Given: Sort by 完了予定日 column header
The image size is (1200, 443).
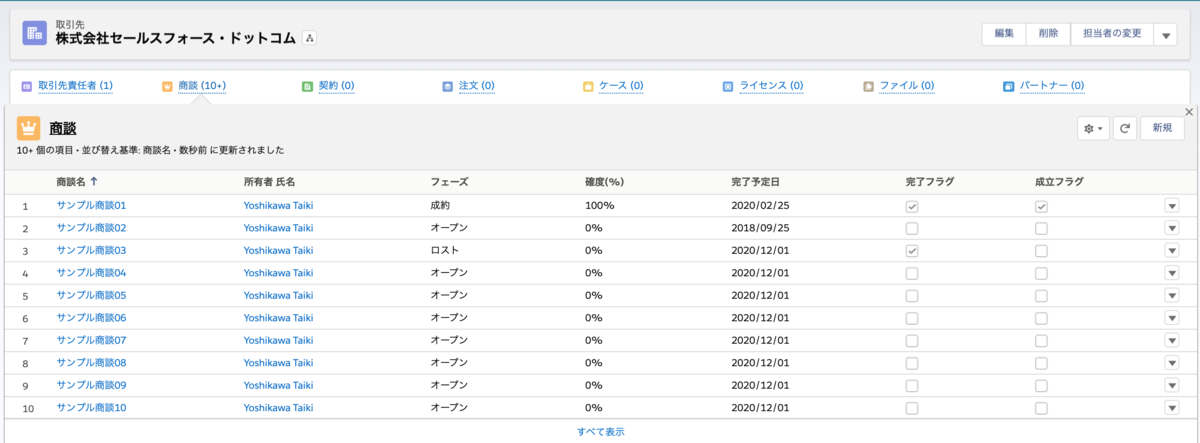Looking at the screenshot, I should (x=755, y=182).
